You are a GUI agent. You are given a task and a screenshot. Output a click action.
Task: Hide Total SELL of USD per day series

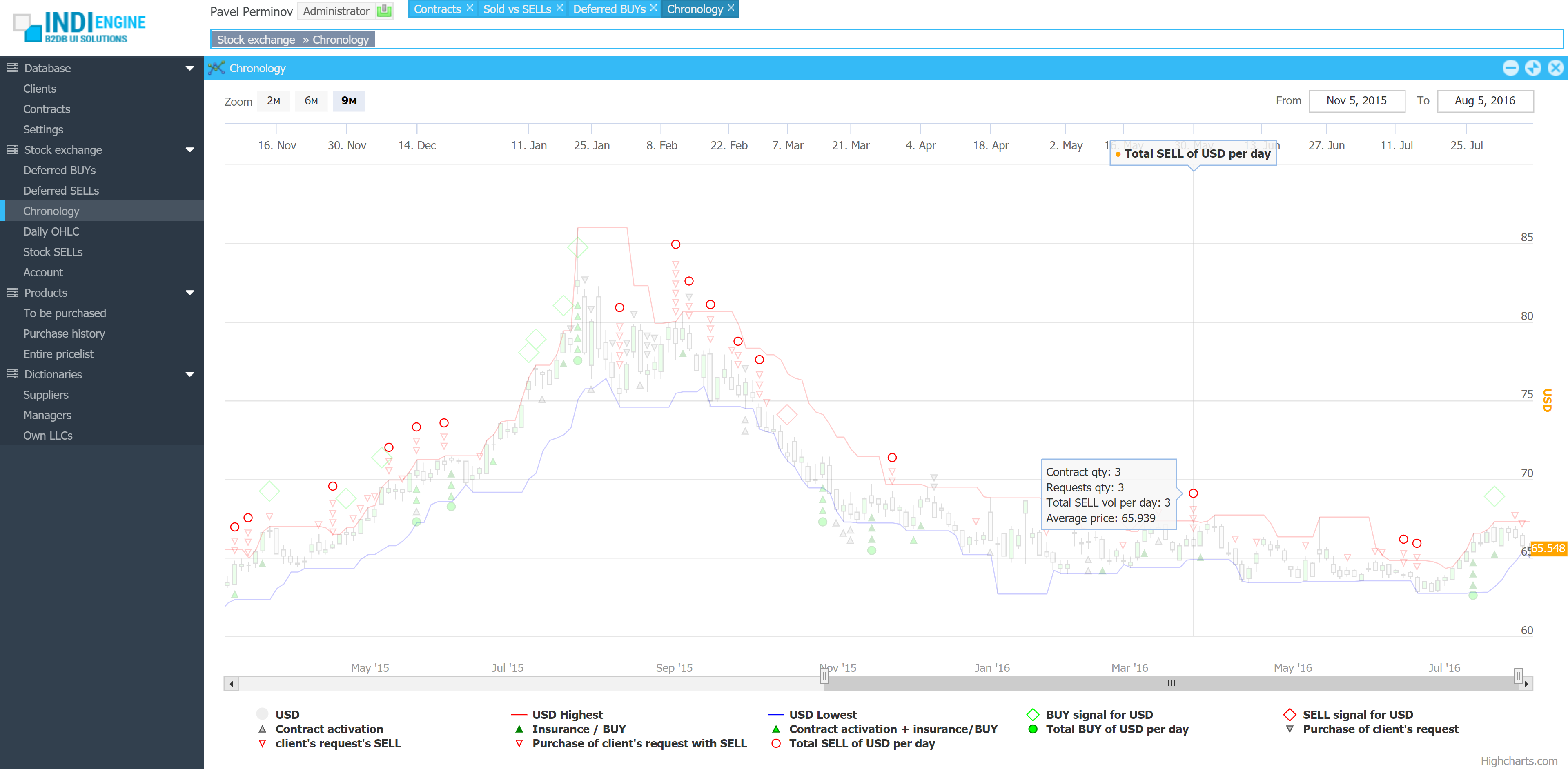[861, 743]
